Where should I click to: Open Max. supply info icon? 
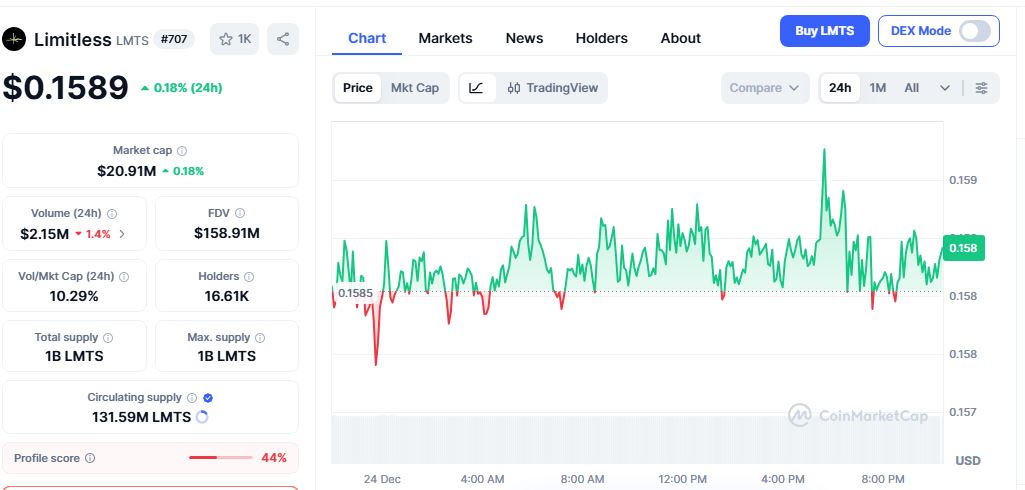[260, 338]
